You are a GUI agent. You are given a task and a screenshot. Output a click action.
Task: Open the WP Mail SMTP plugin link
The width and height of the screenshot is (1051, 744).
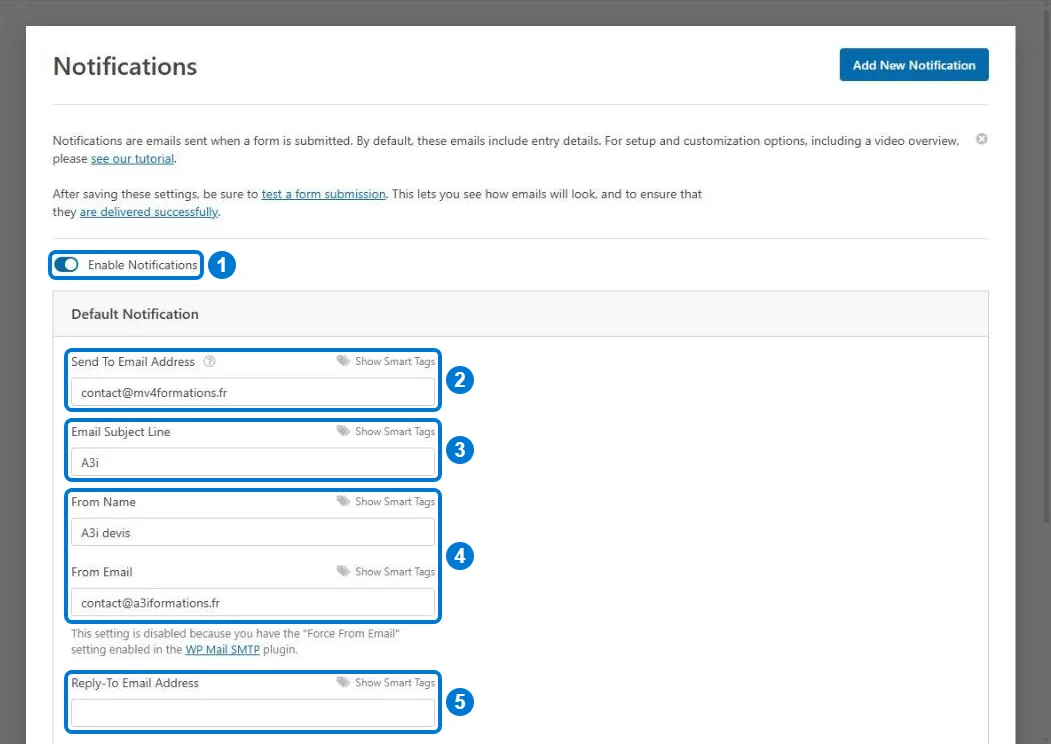tap(223, 649)
